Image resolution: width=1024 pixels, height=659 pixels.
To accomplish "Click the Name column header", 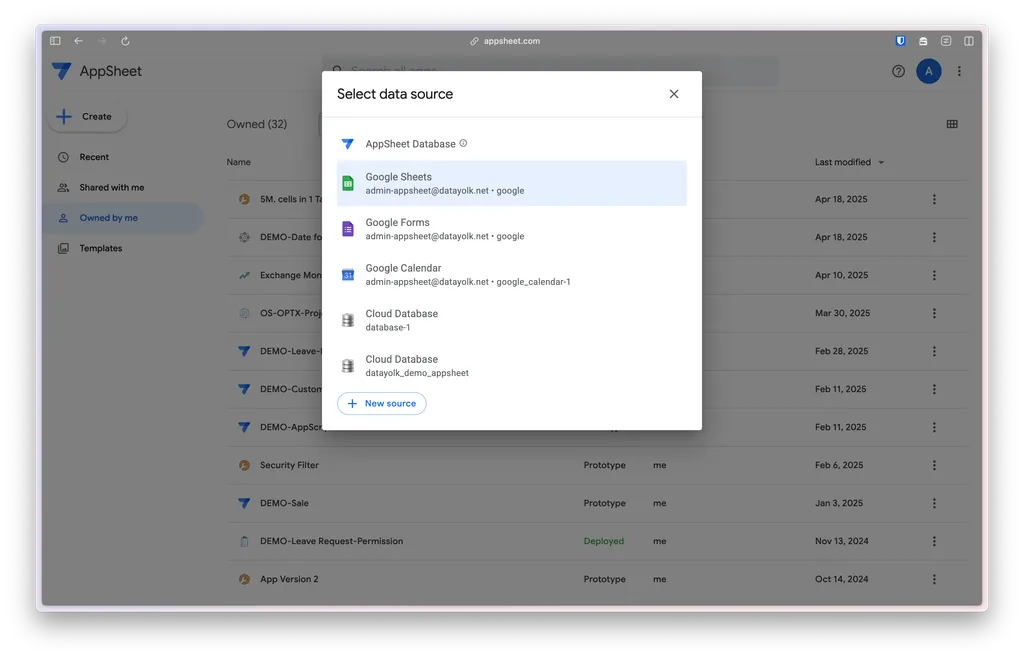I will pyautogui.click(x=238, y=162).
